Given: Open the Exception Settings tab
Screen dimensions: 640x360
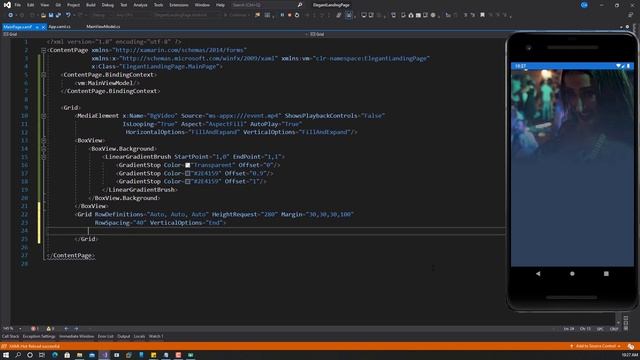Looking at the screenshot, I should pyautogui.click(x=39, y=336).
